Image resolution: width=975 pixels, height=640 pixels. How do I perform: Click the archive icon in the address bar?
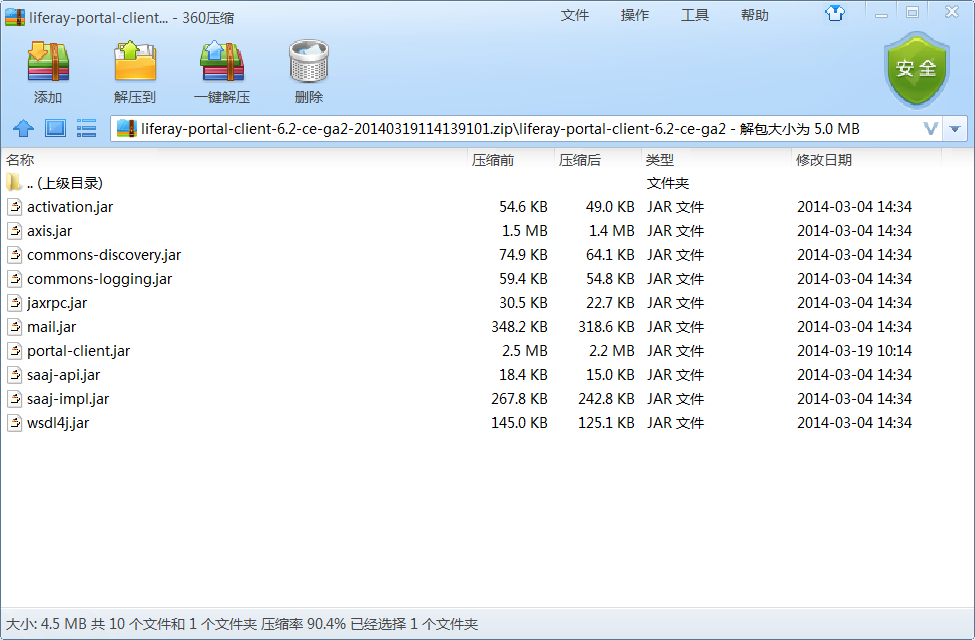(x=126, y=129)
